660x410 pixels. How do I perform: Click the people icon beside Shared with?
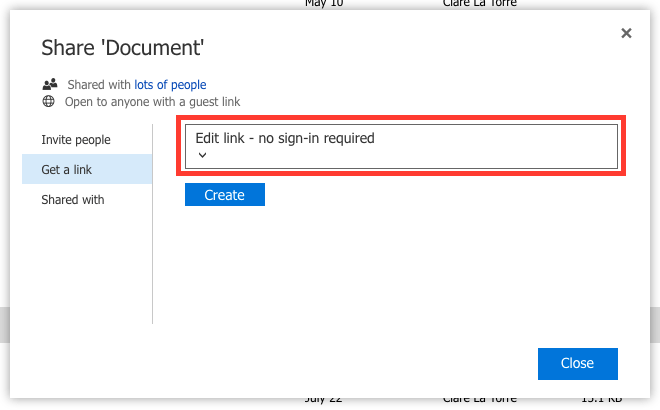50,85
